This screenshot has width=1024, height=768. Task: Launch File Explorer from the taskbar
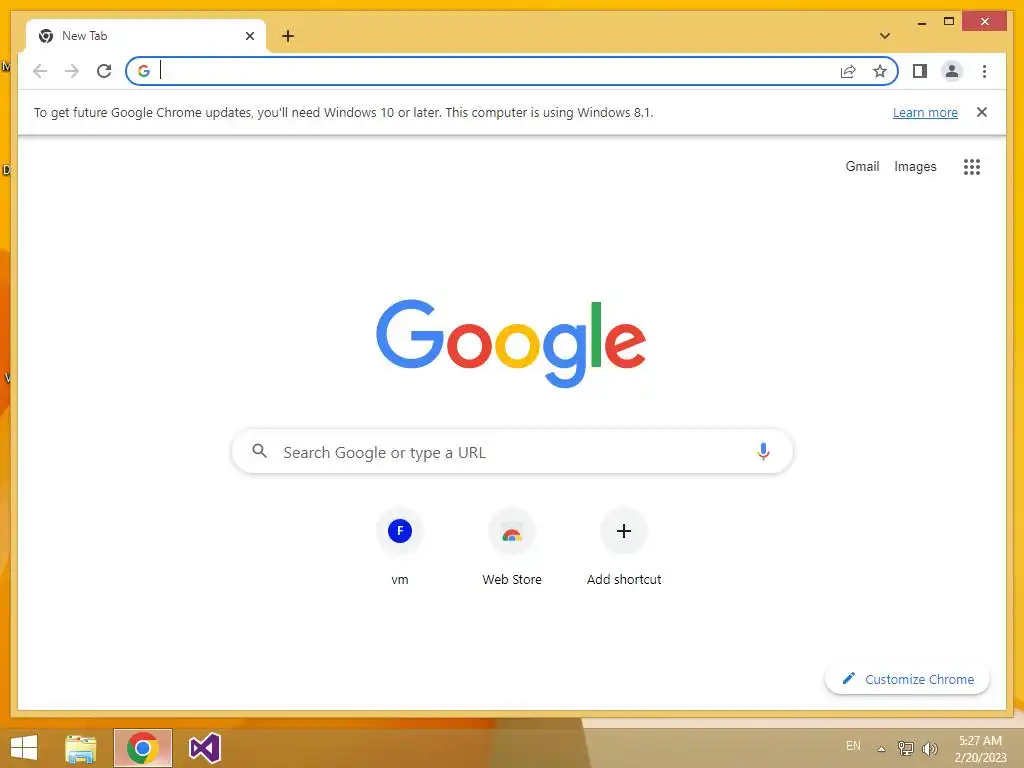pyautogui.click(x=81, y=748)
